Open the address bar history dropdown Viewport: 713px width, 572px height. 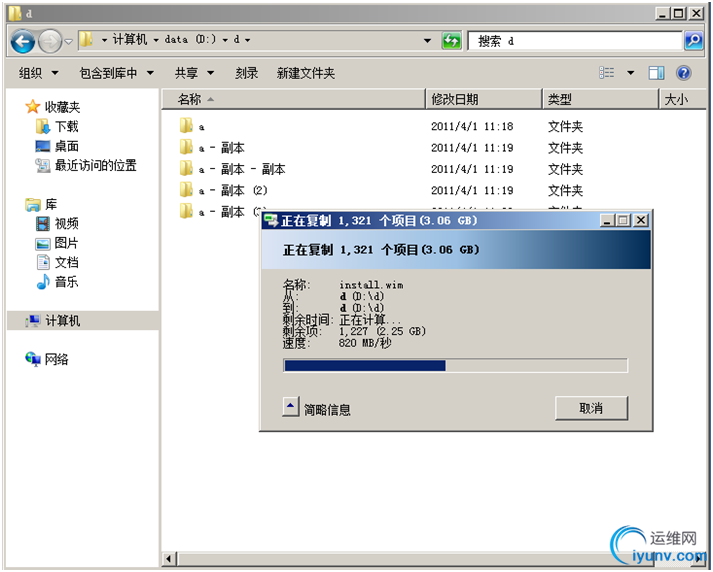coord(427,40)
